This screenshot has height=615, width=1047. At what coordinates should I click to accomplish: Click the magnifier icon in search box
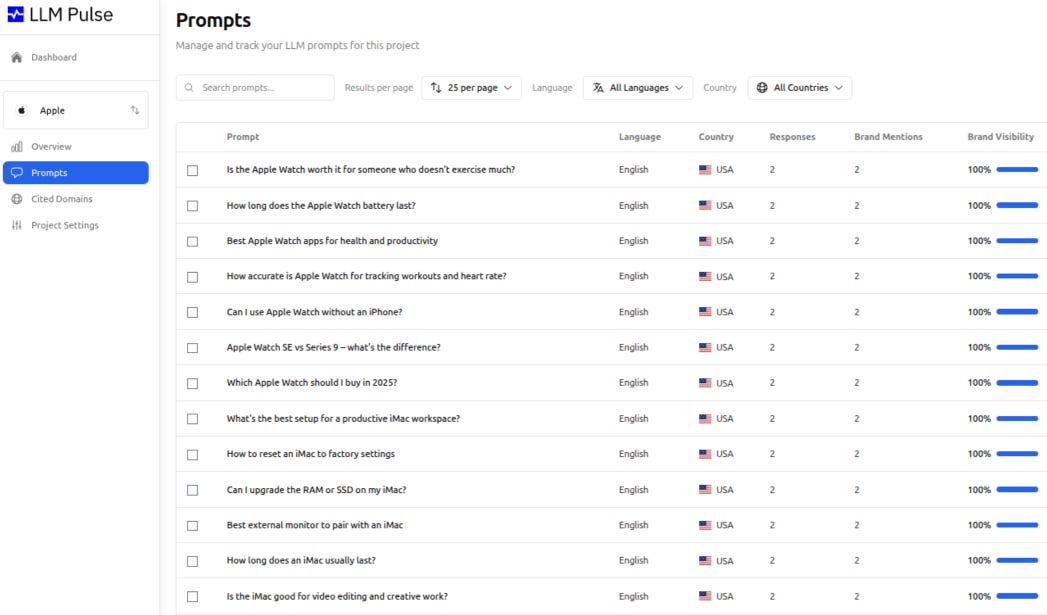coord(189,87)
